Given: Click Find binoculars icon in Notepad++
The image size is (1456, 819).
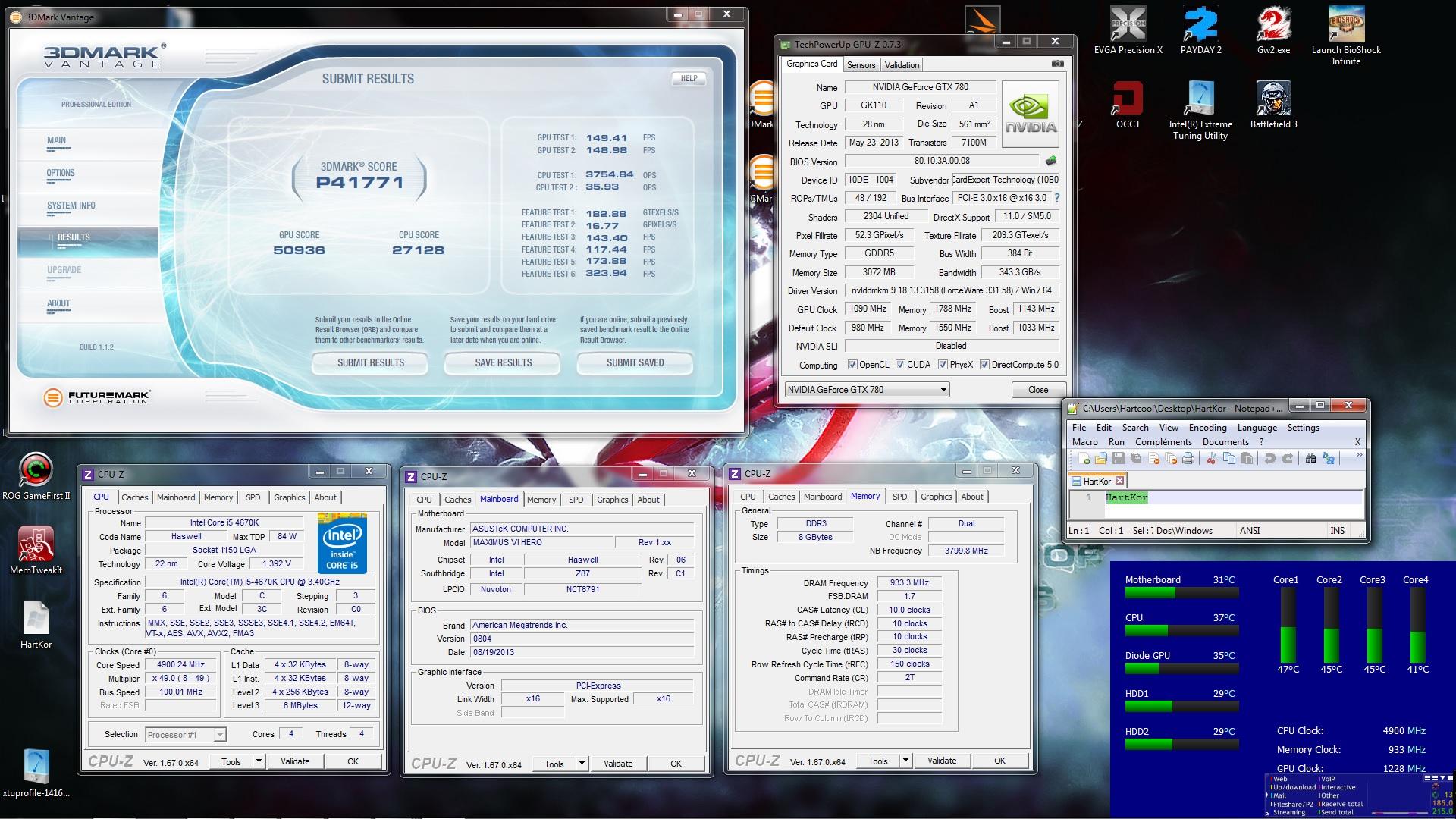Looking at the screenshot, I should [x=1310, y=459].
